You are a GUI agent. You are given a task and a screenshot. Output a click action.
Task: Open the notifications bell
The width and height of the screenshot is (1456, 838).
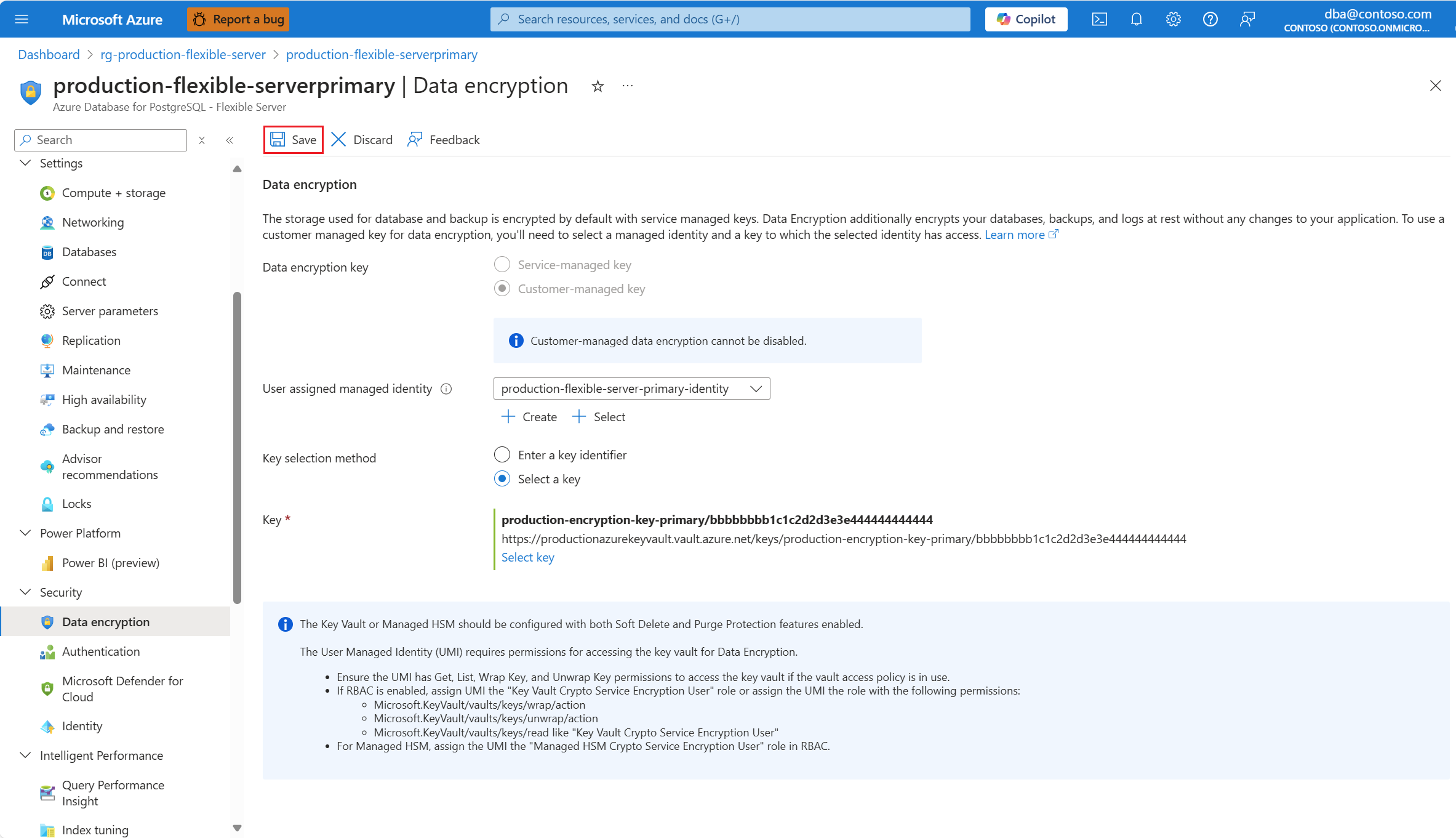pyautogui.click(x=1136, y=19)
